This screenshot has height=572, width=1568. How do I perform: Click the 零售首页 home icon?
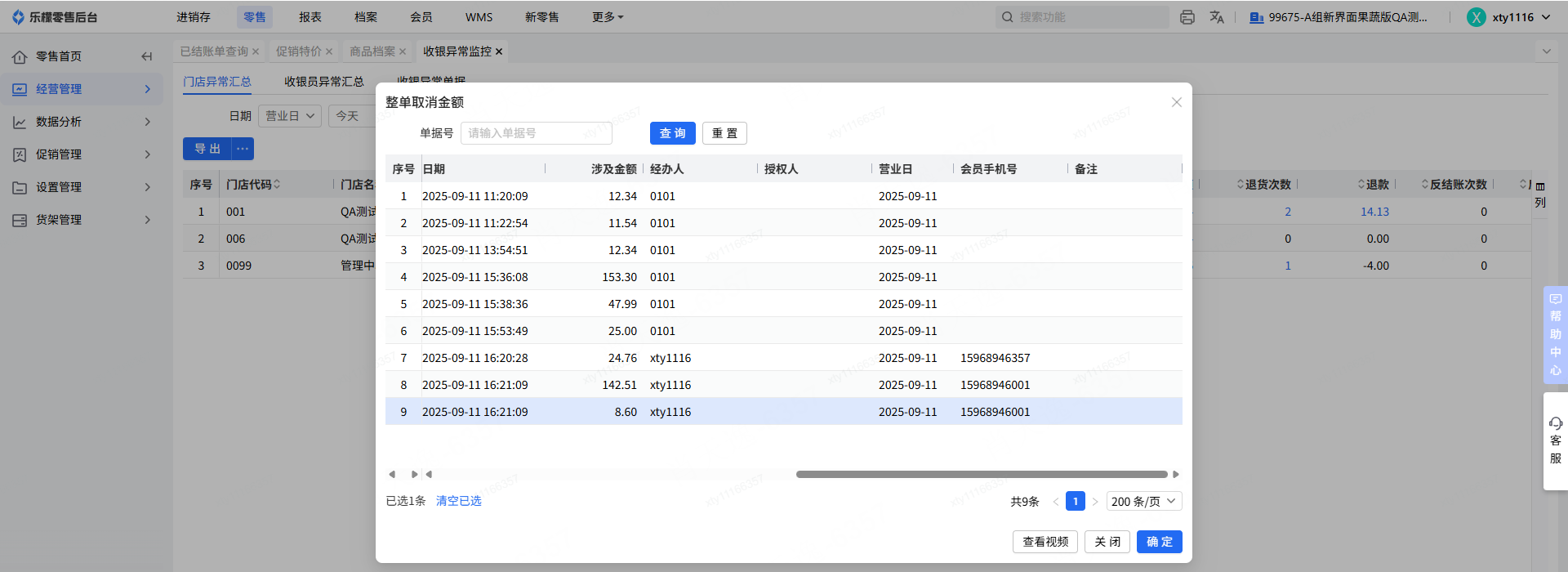click(20, 56)
